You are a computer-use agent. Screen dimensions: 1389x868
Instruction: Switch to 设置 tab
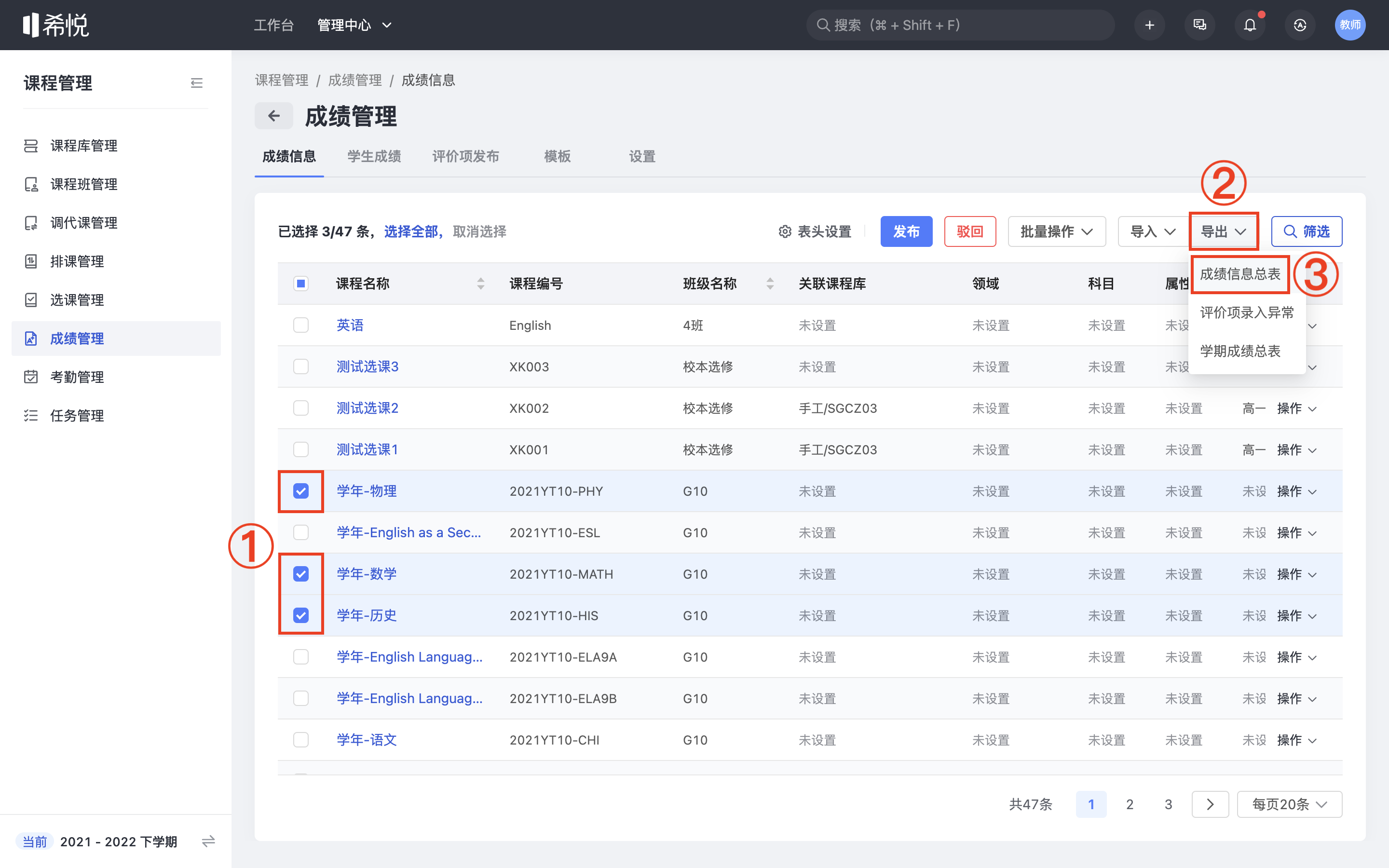point(642,156)
